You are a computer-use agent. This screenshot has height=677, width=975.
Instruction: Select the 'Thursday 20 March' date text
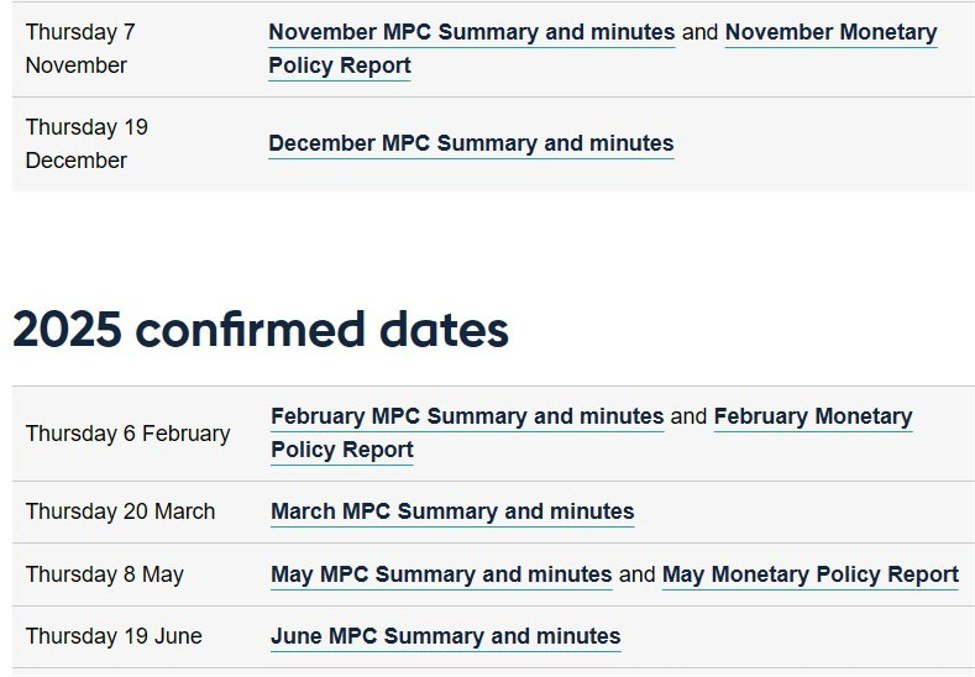120,512
